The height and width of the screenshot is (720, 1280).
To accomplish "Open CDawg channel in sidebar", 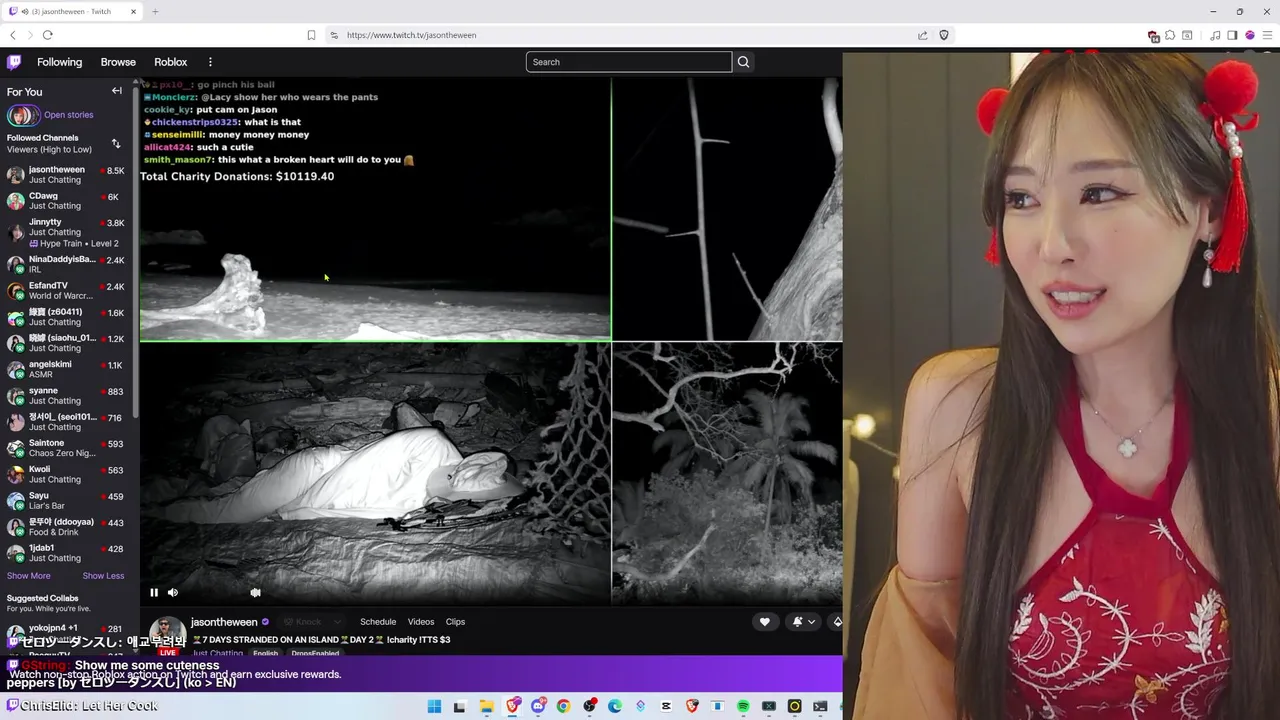I will pyautogui.click(x=66, y=201).
